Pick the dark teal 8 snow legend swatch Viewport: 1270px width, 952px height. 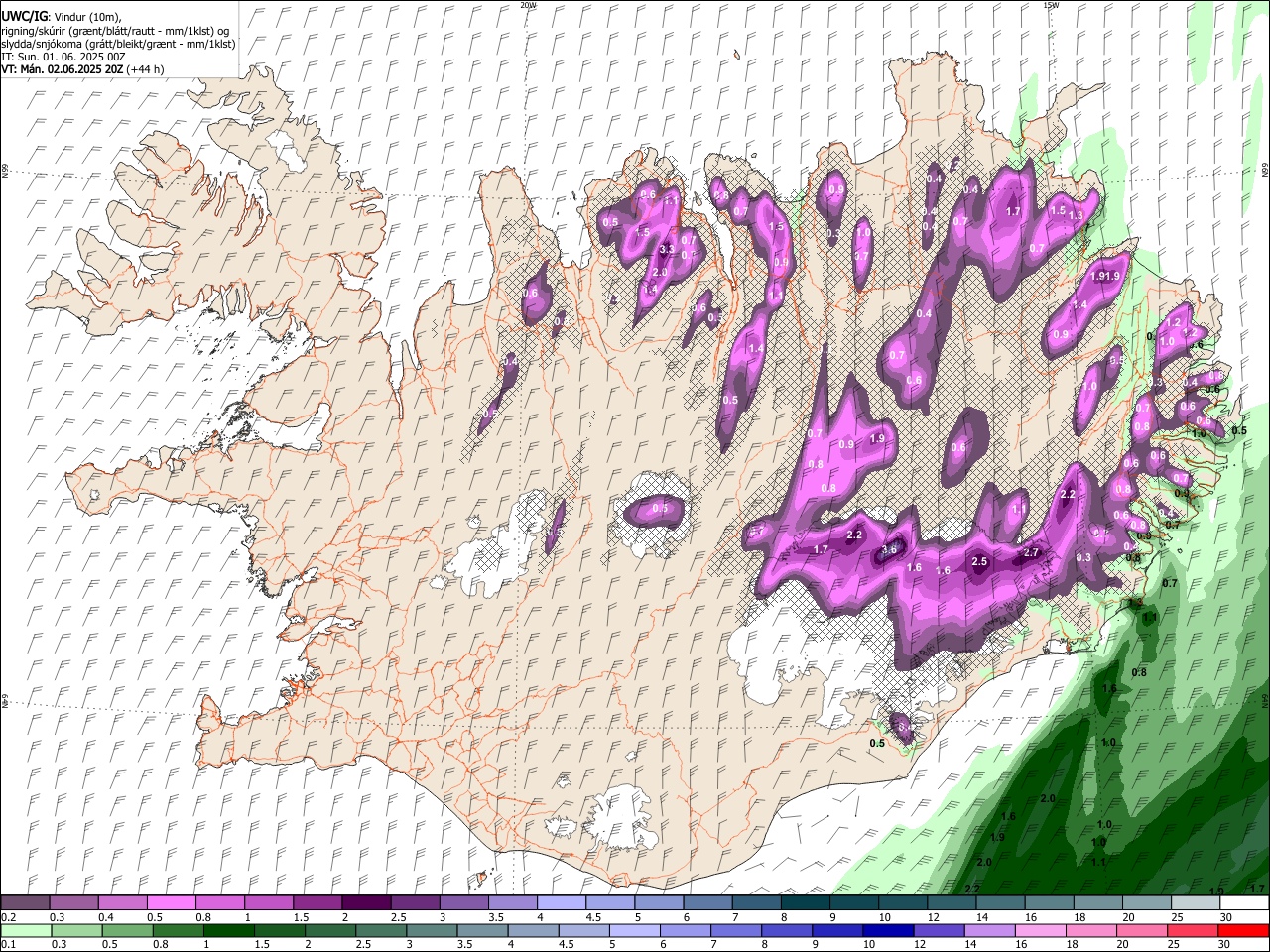coord(804,903)
